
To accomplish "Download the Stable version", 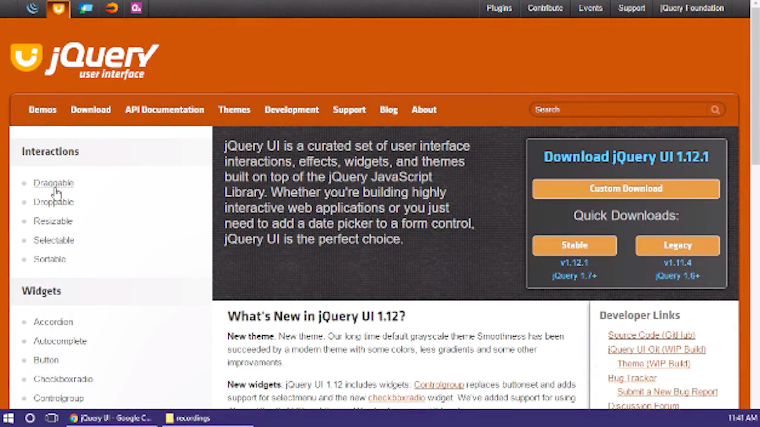I will [574, 245].
